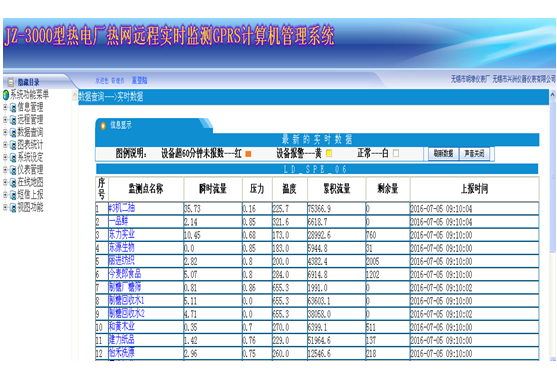Click the globe icon beside 系统功能菜单

point(6,95)
